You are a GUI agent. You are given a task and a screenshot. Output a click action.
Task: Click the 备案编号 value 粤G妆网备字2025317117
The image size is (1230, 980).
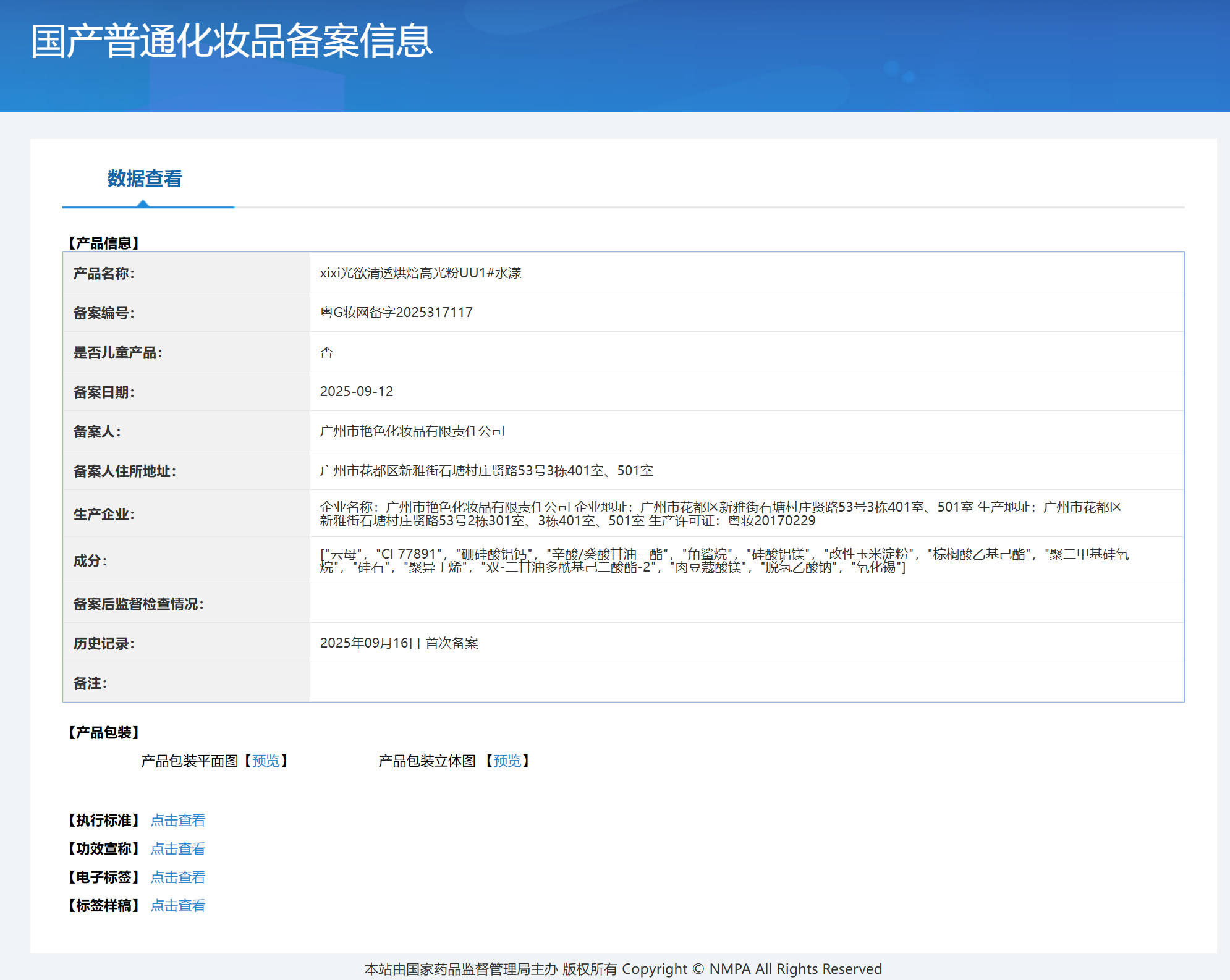pos(396,312)
